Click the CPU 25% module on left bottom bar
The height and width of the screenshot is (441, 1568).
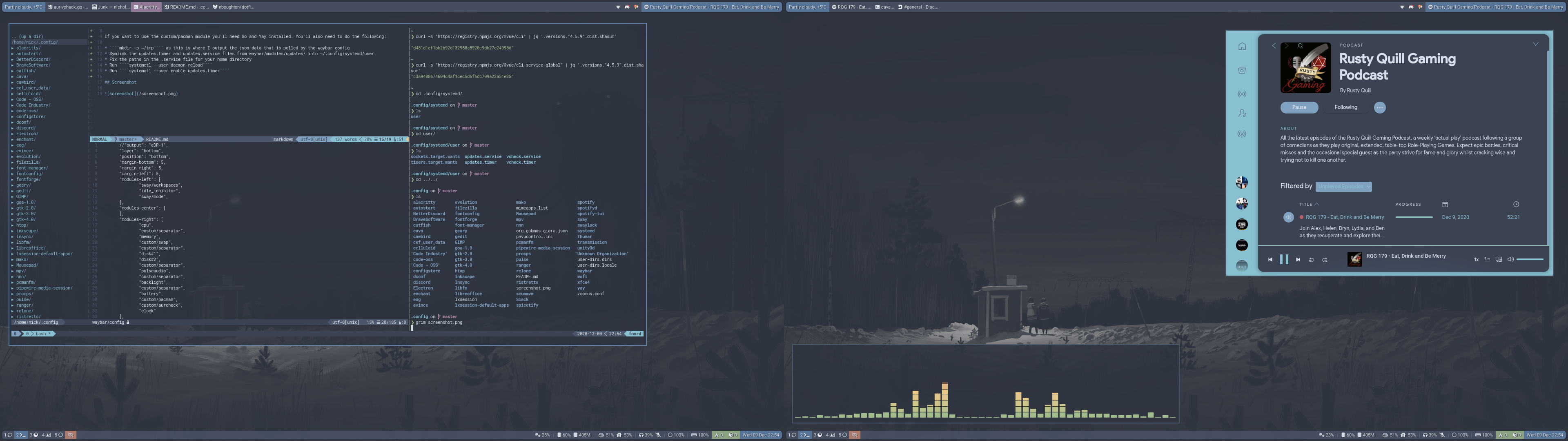(x=542, y=435)
